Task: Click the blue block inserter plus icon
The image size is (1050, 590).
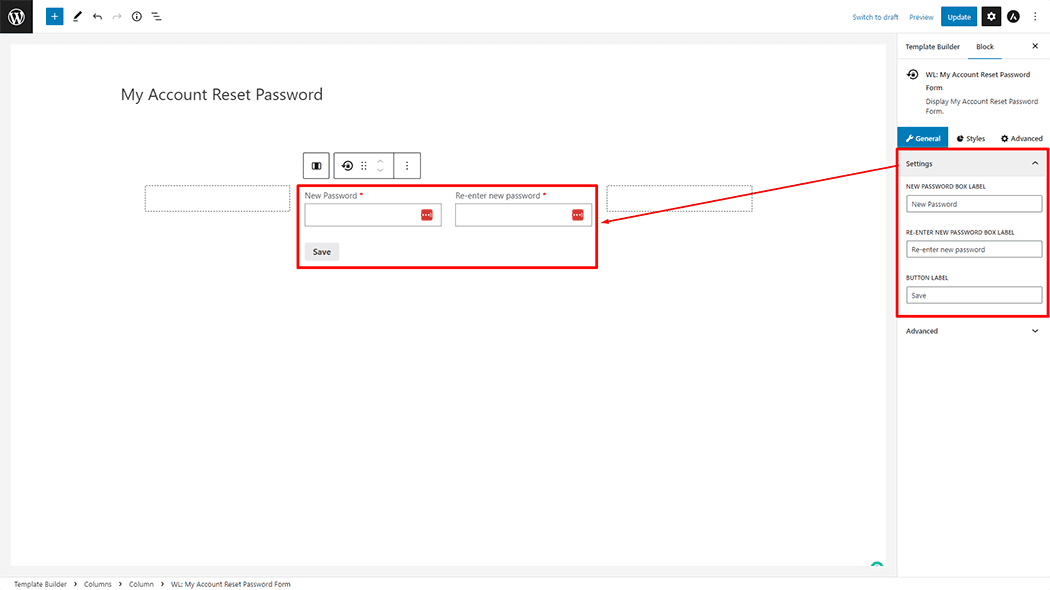Action: (54, 16)
